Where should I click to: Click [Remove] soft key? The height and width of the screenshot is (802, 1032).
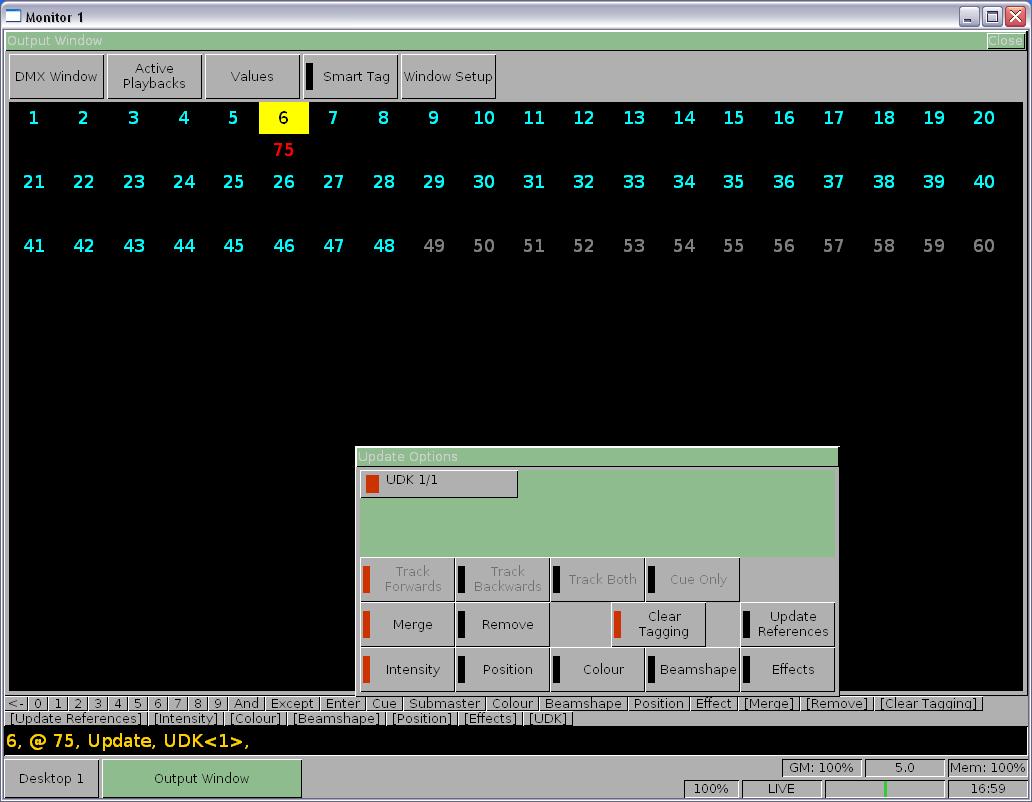[837, 703]
